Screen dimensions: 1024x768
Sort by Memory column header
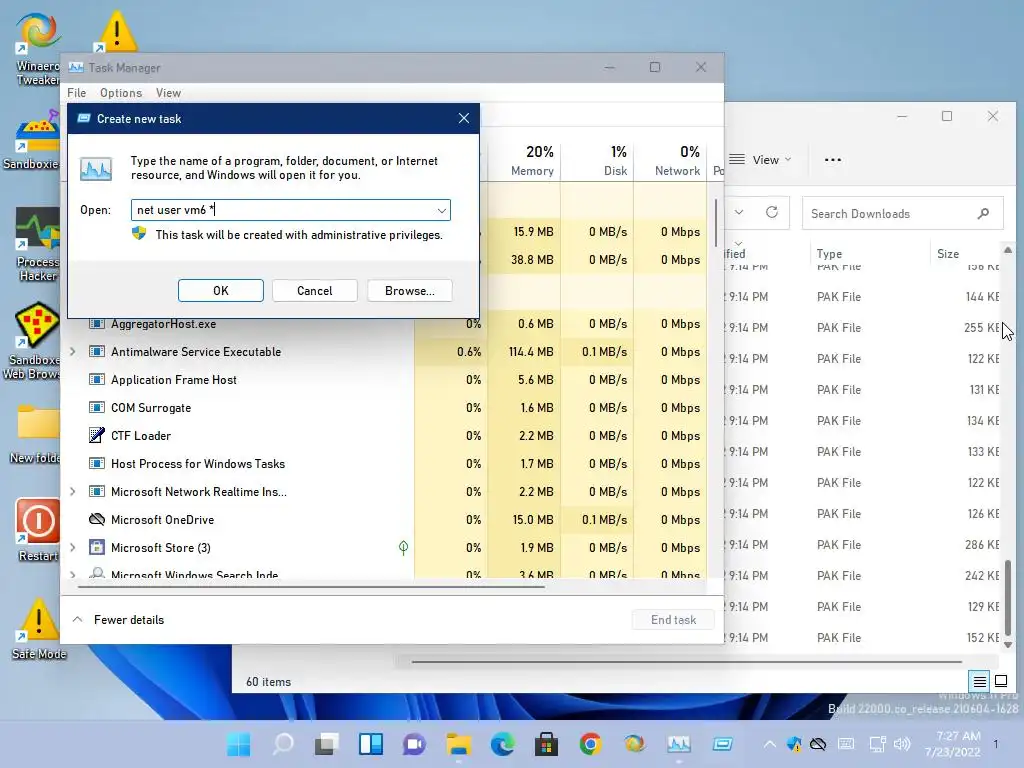point(524,160)
